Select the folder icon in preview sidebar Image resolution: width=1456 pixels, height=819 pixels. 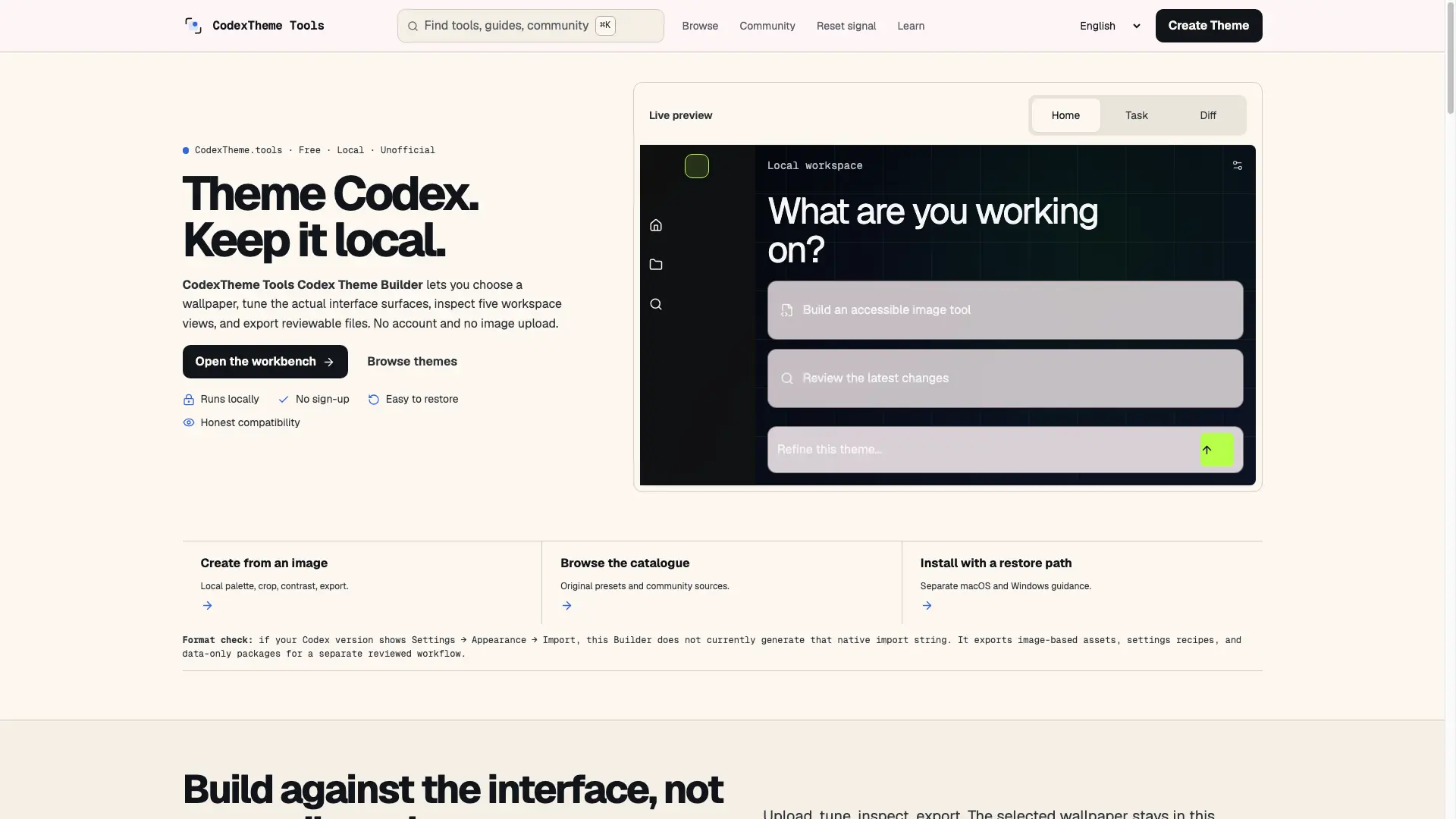[x=656, y=265]
